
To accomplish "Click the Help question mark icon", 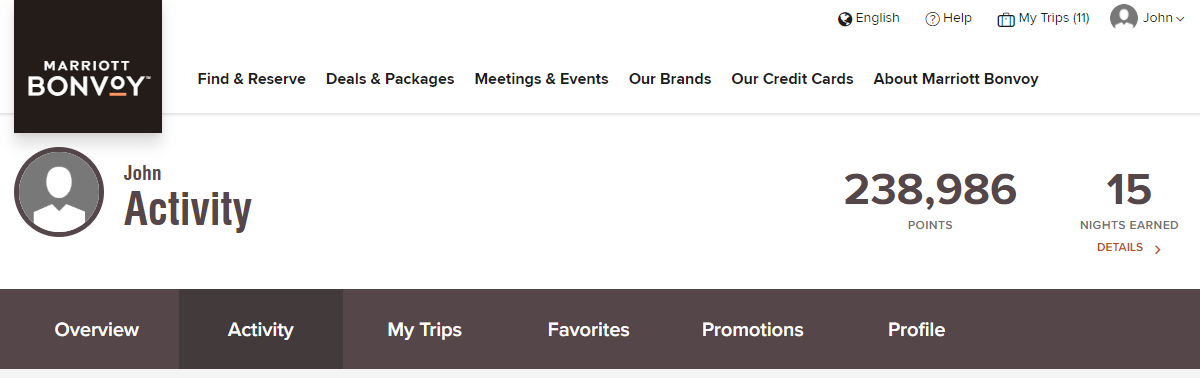I will 932,19.
